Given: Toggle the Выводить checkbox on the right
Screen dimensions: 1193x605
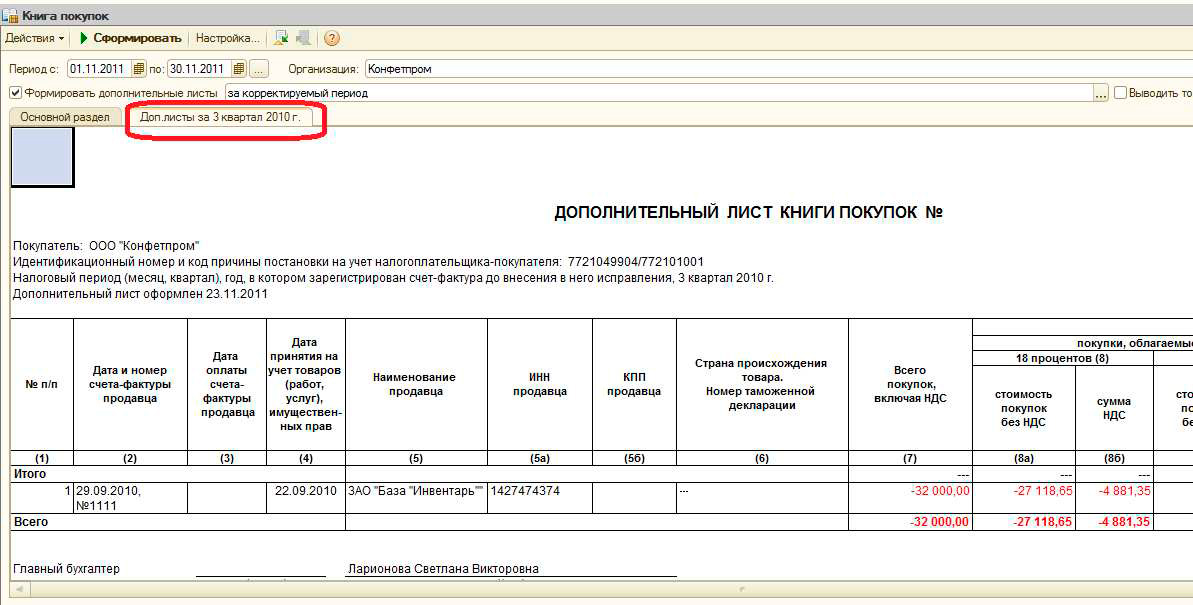Looking at the screenshot, I should (x=1120, y=93).
